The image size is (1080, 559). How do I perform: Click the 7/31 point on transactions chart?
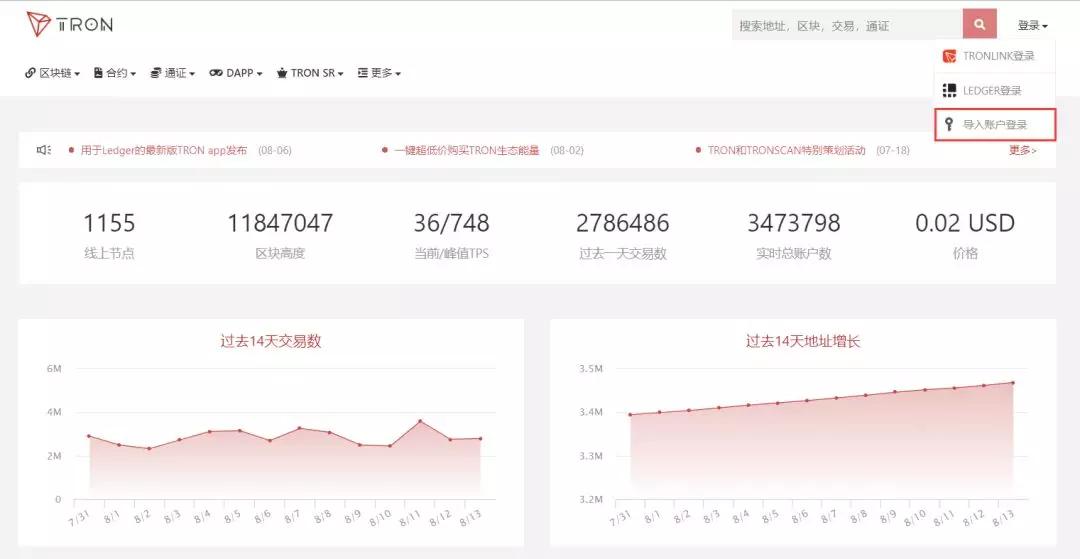(x=88, y=436)
